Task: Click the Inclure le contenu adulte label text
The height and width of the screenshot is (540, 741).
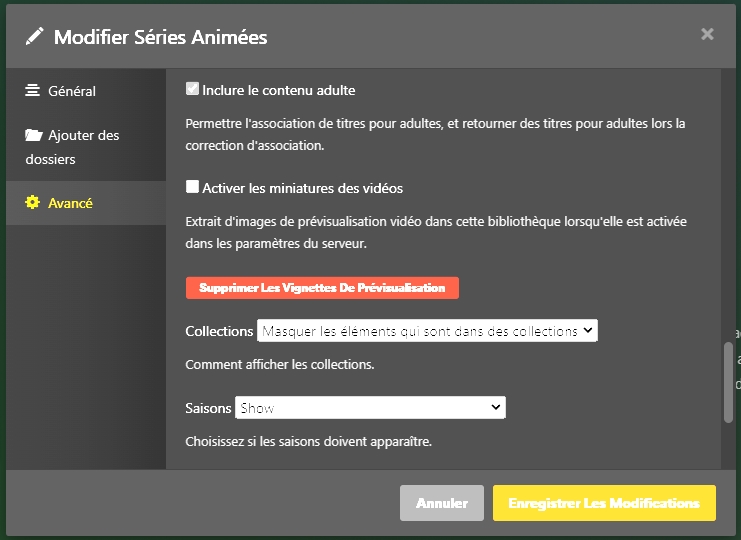Action: point(278,91)
